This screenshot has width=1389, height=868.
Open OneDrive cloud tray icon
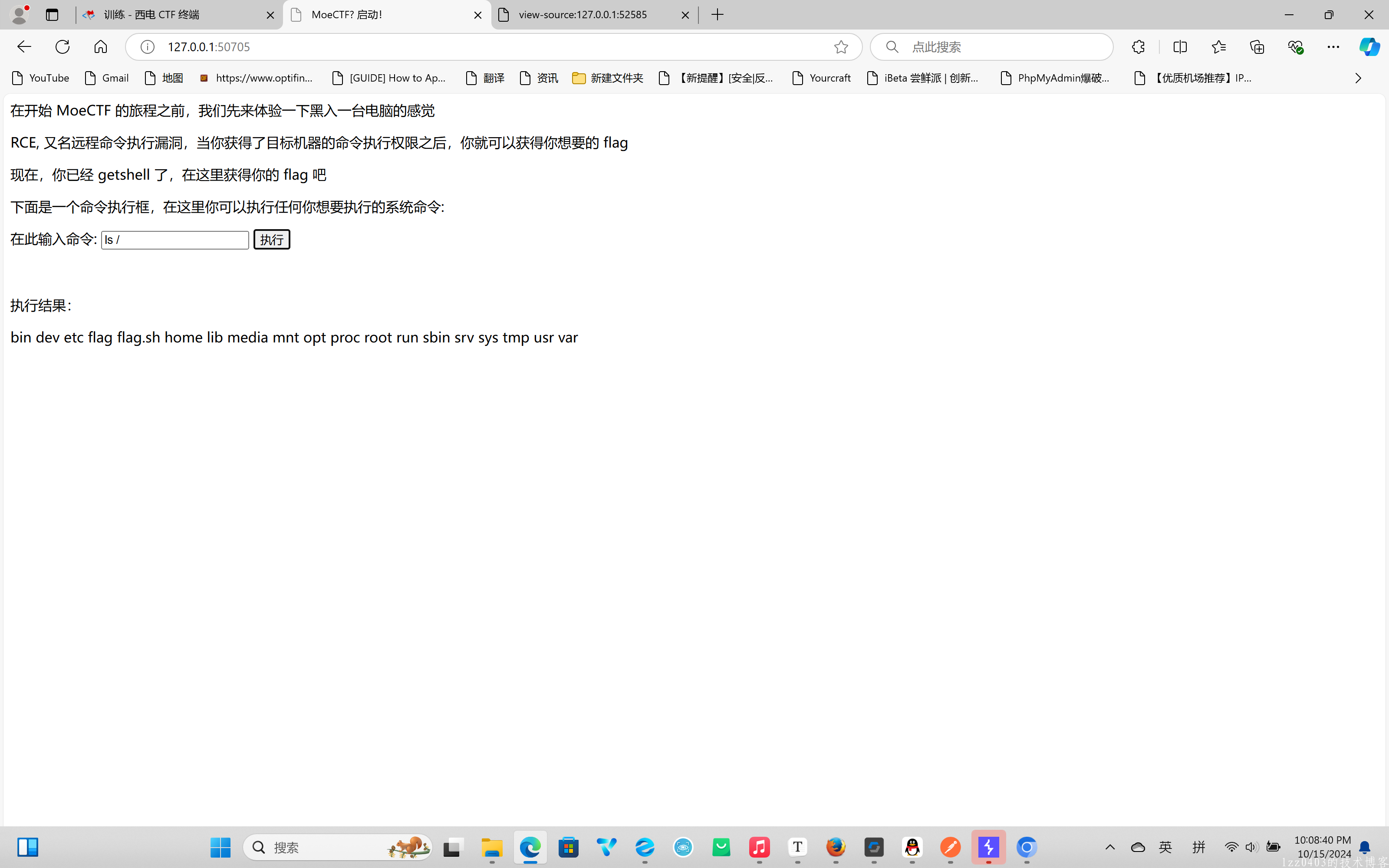tap(1138, 847)
